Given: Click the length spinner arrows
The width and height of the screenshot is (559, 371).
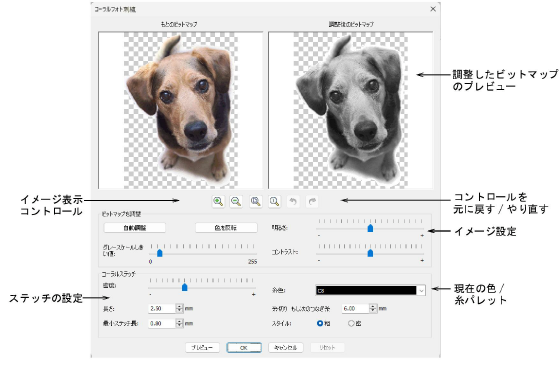Looking at the screenshot, I should point(179,308).
